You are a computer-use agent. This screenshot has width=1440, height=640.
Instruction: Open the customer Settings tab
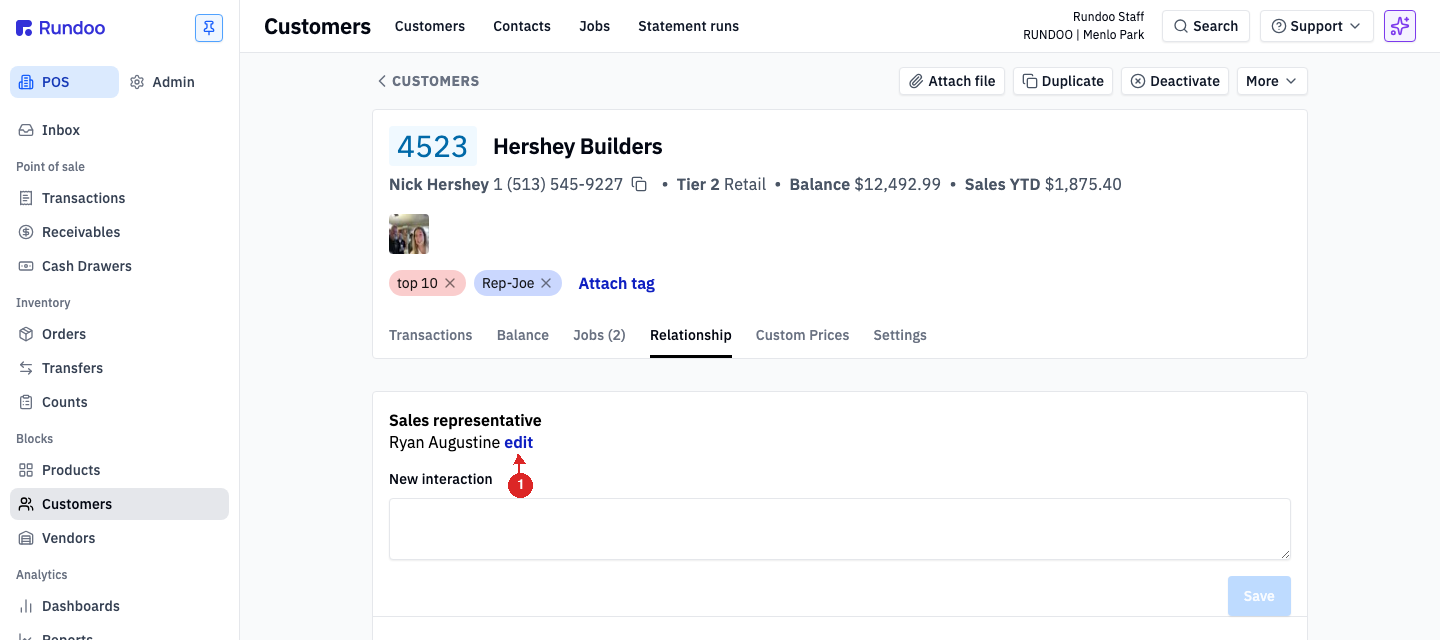tap(900, 335)
